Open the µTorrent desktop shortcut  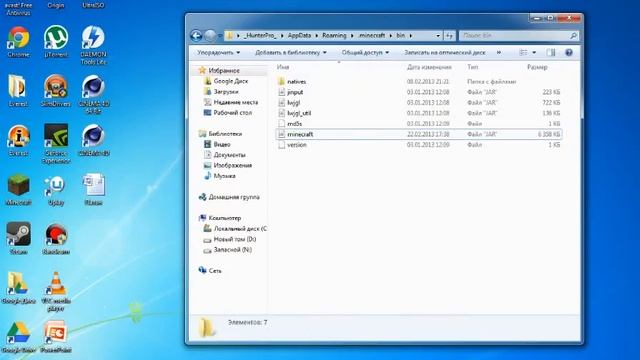coord(56,42)
